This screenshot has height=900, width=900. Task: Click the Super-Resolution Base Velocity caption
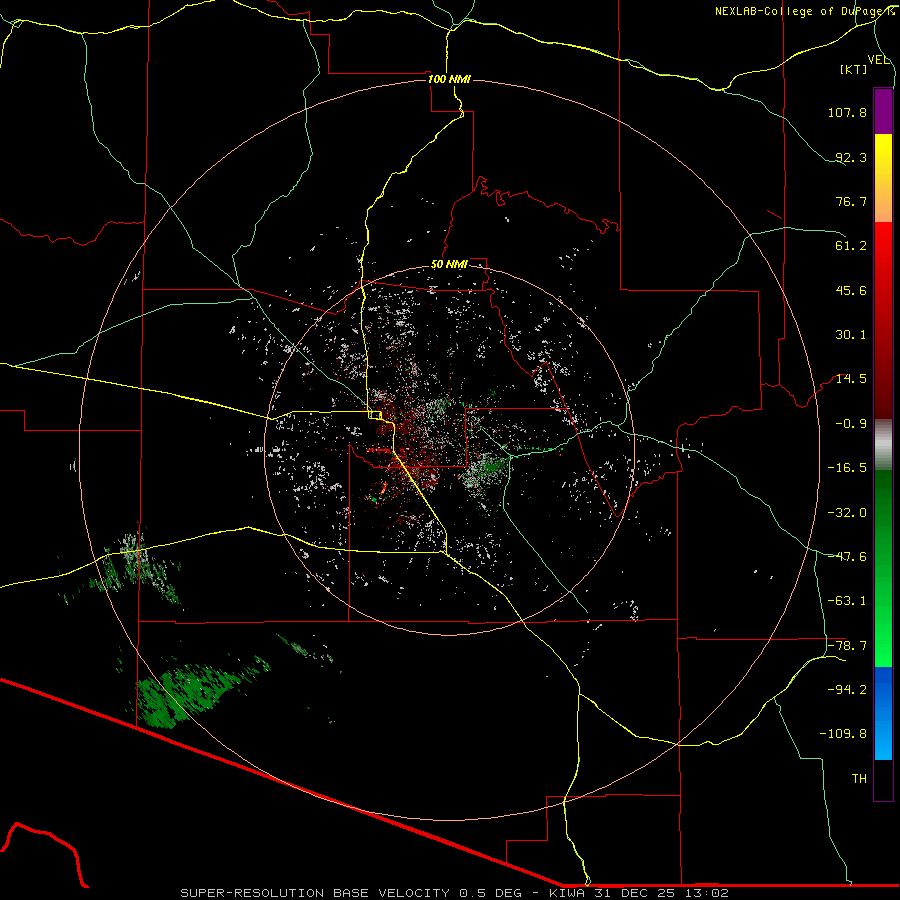pos(455,893)
